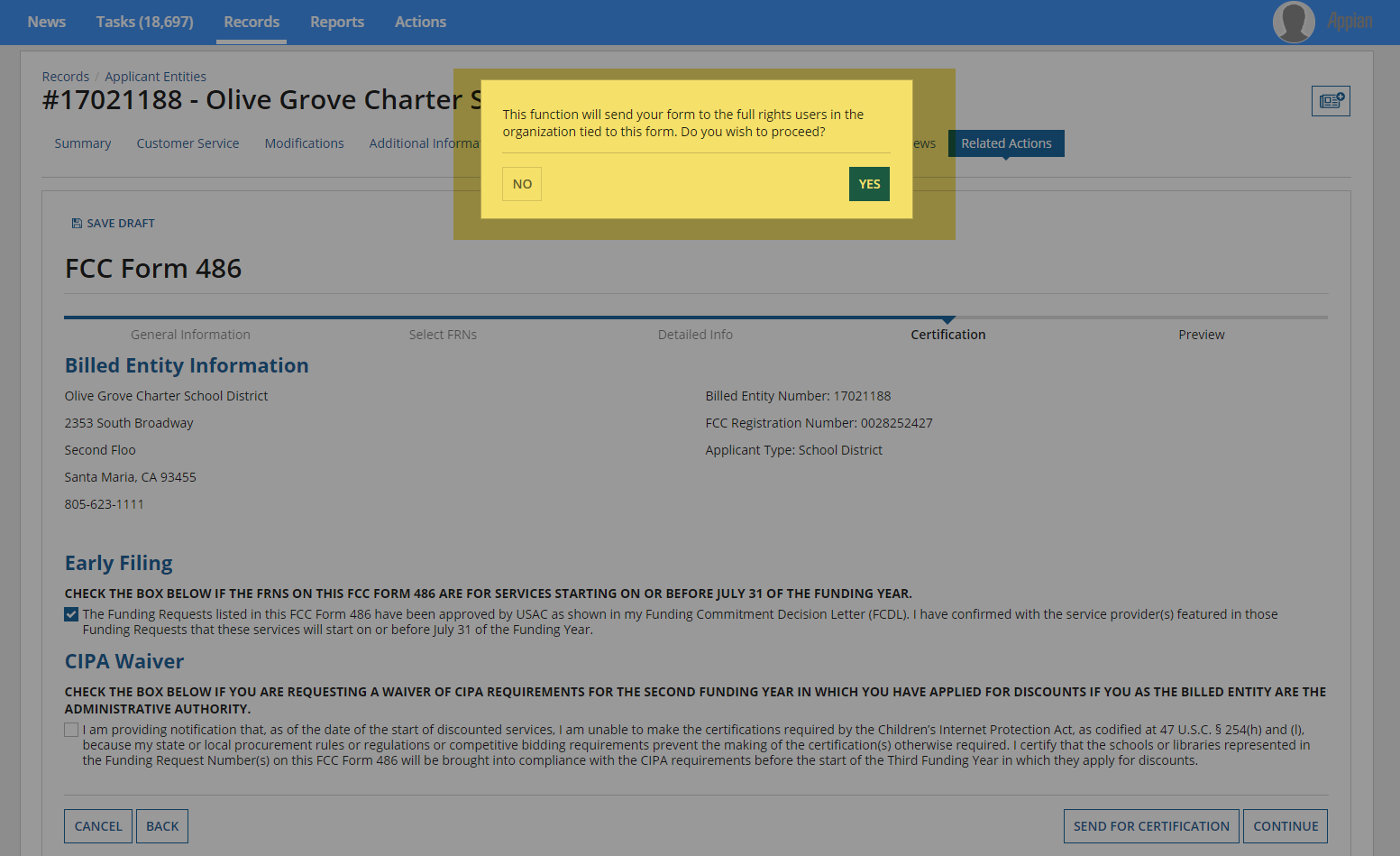Open the Modifications tab

coord(304,143)
